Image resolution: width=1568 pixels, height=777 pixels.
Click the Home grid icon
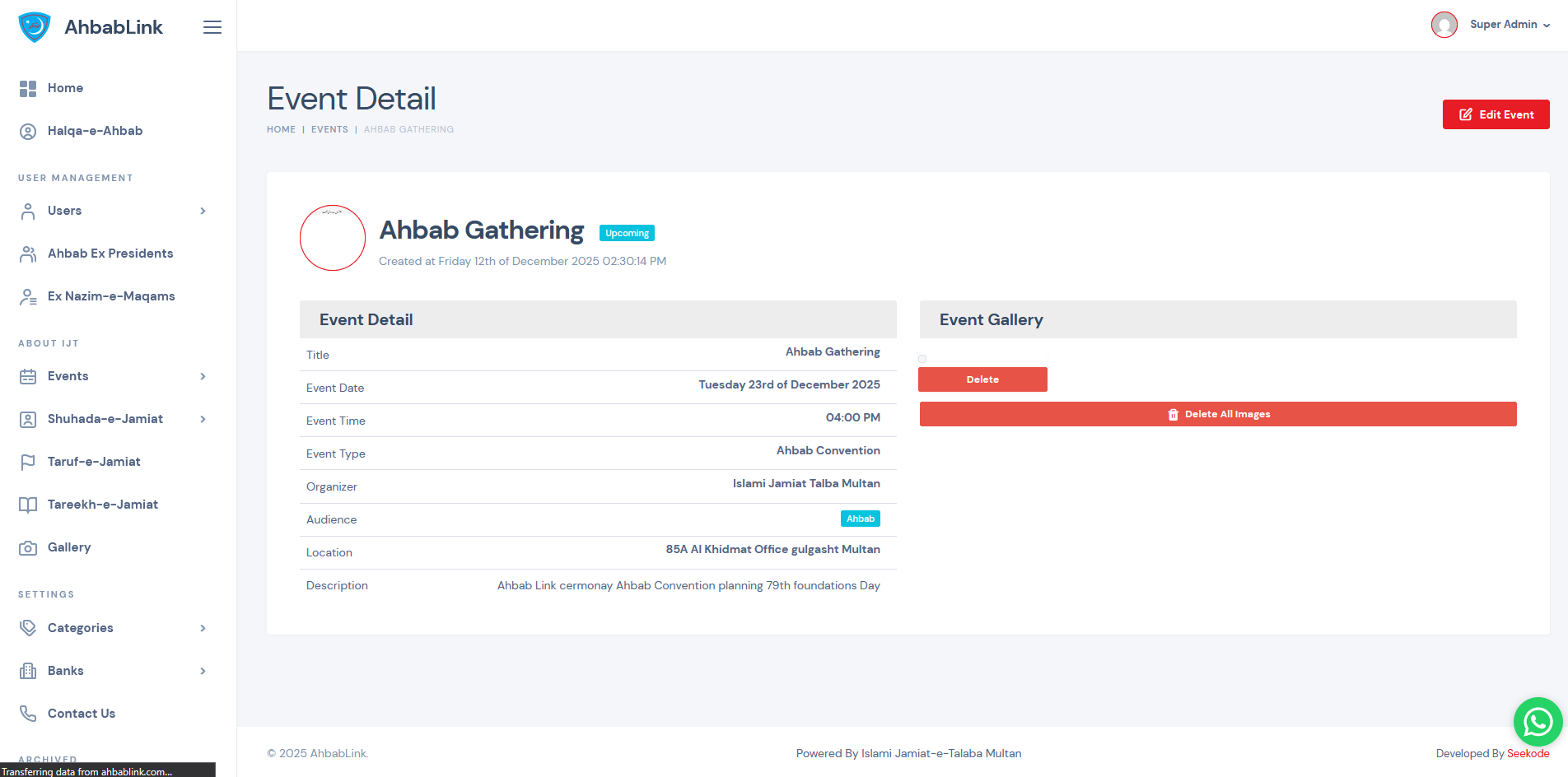(28, 89)
